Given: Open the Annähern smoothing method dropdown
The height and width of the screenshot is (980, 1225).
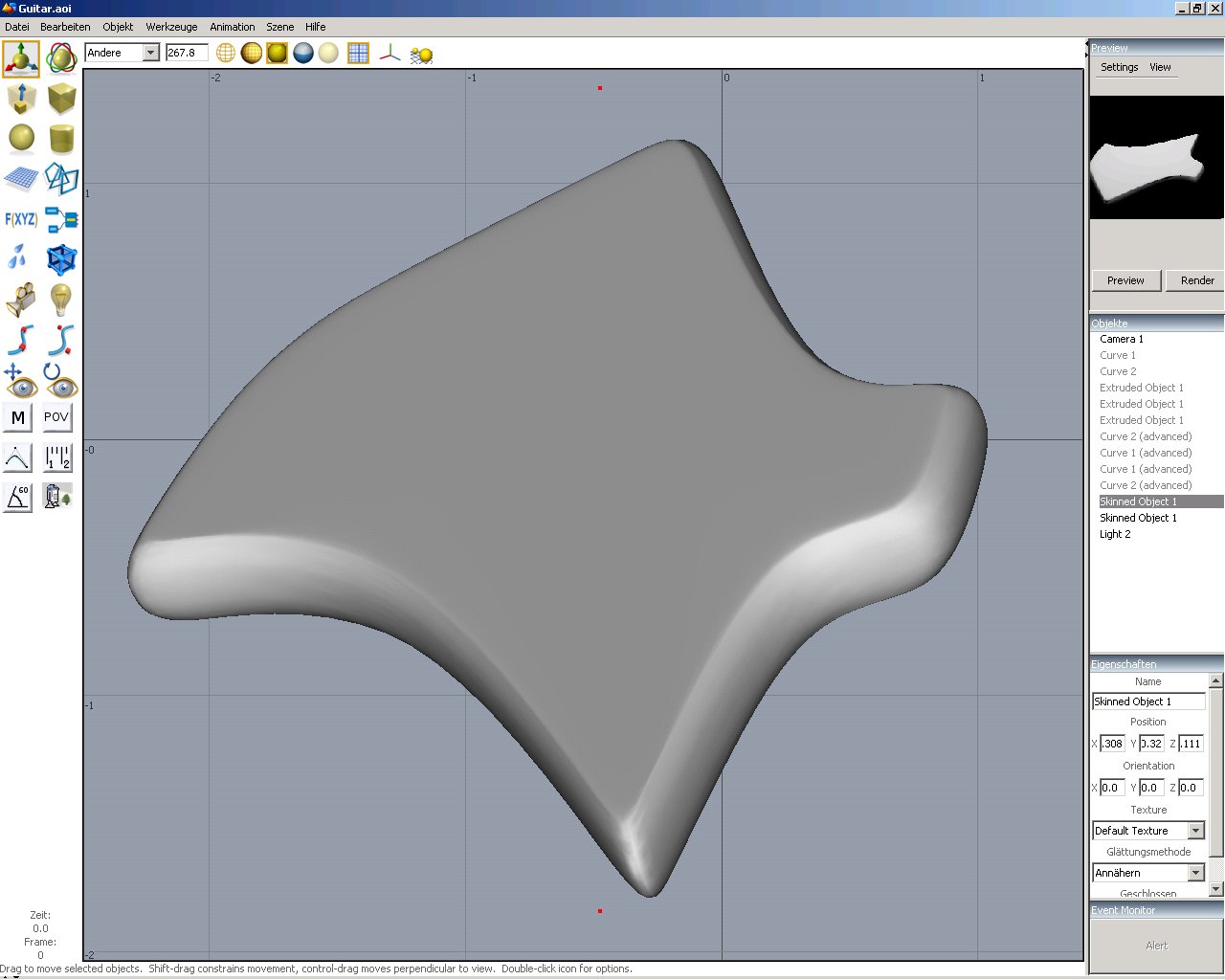Looking at the screenshot, I should tap(1148, 873).
